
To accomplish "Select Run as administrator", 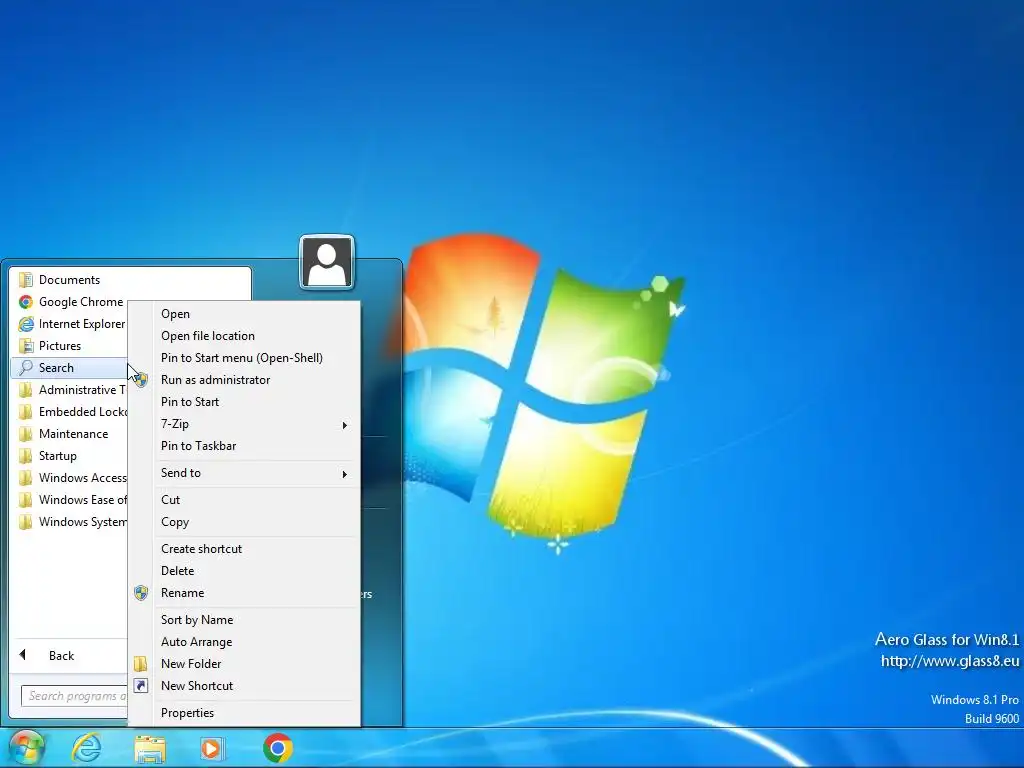I will (244, 380).
